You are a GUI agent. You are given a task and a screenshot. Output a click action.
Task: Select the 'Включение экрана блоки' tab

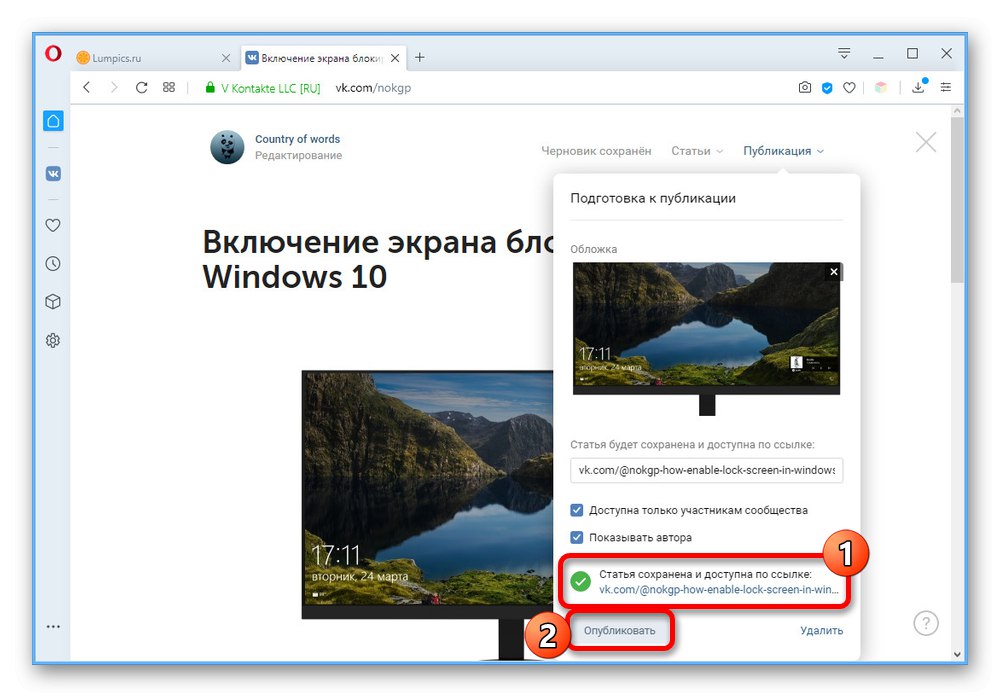click(x=323, y=58)
